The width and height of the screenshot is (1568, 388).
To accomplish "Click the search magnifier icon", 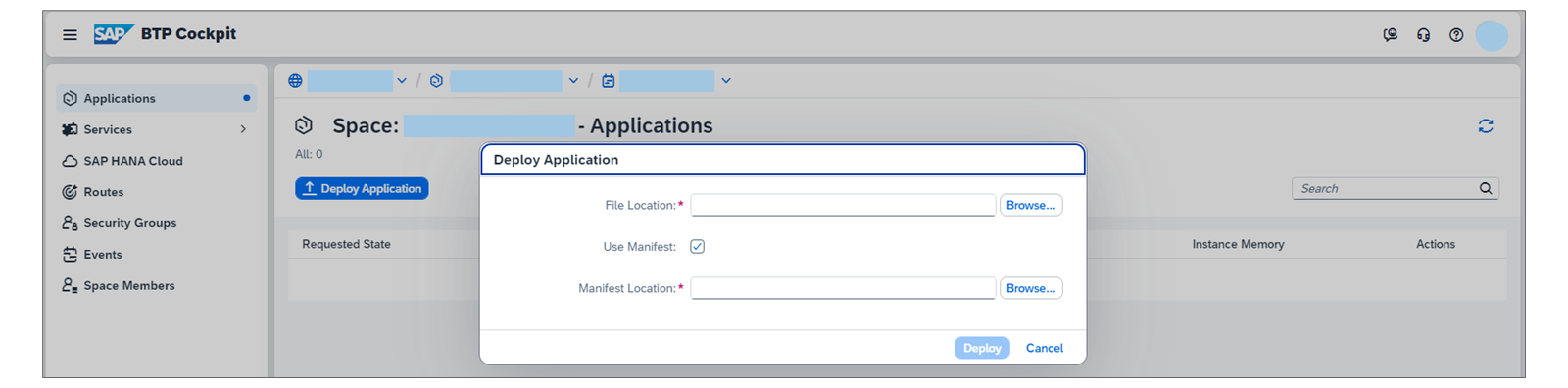I will pyautogui.click(x=1486, y=188).
